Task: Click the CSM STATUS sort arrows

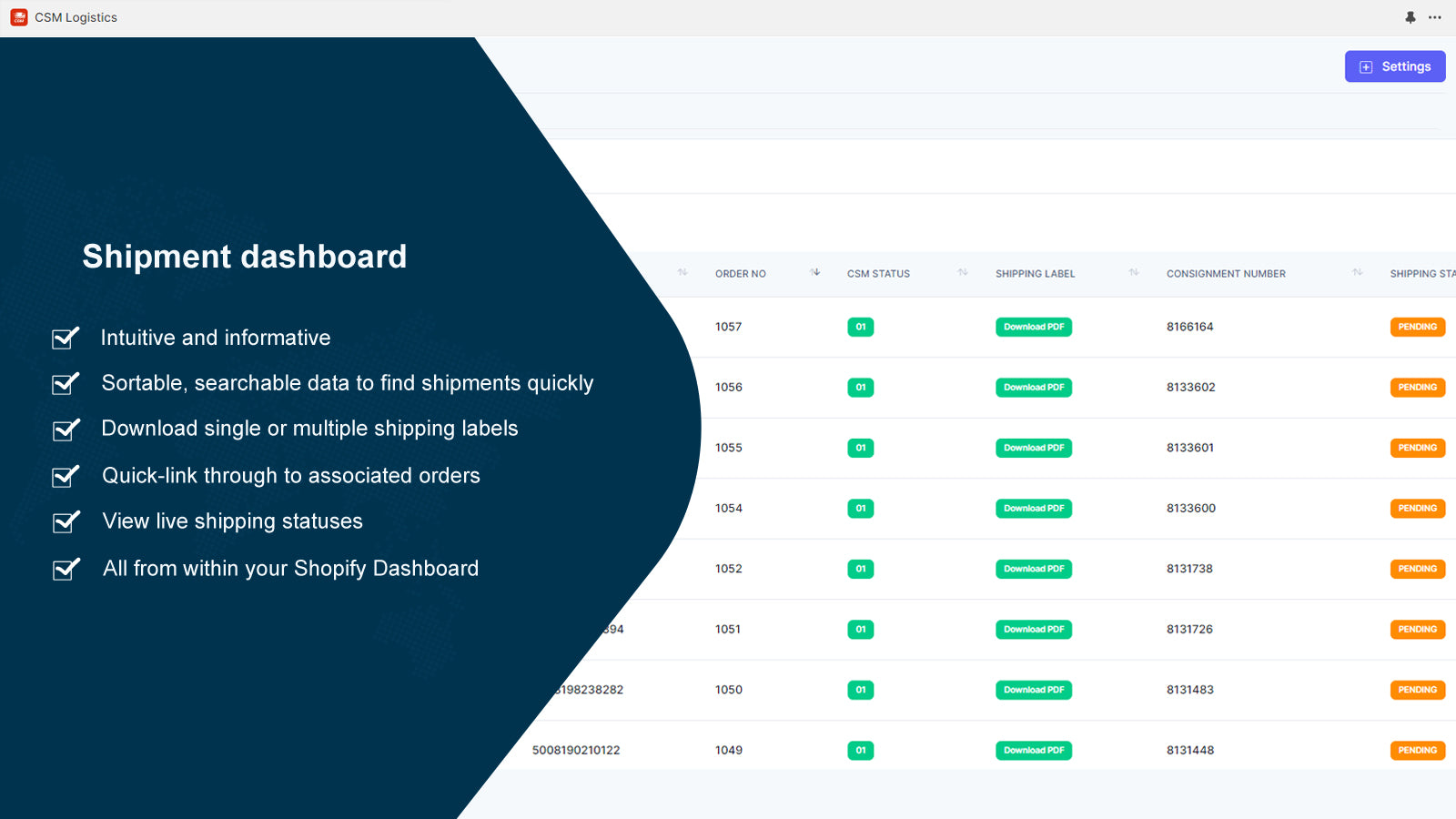Action: 963,272
